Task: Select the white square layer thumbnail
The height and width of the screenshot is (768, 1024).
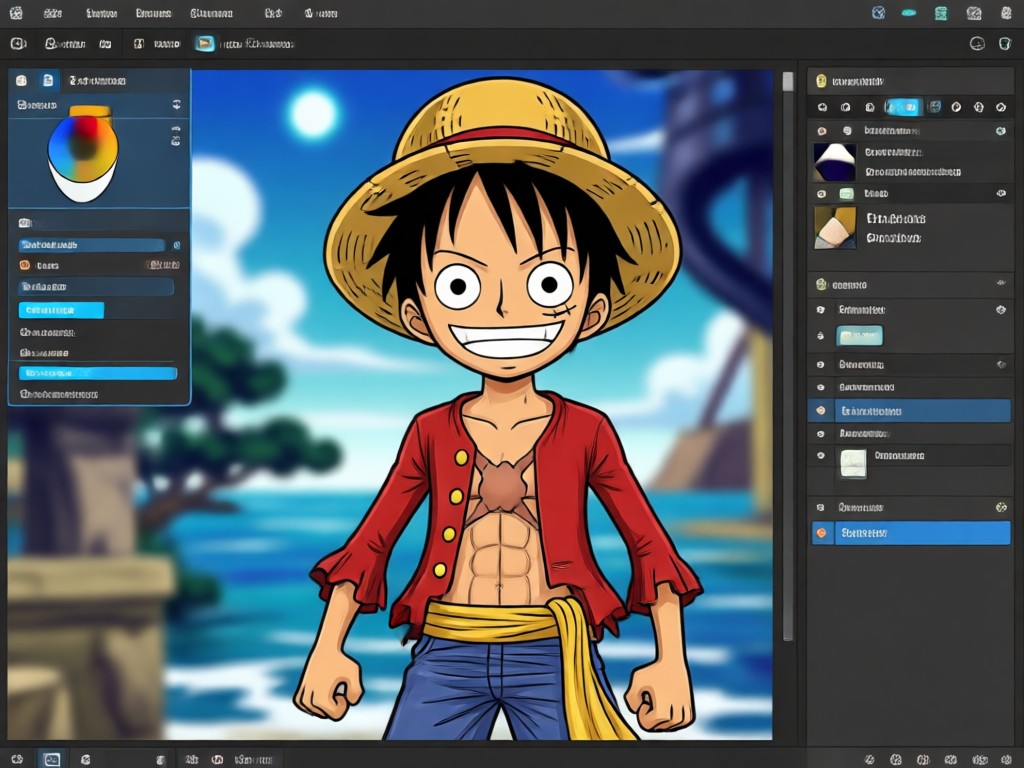Action: pos(853,464)
